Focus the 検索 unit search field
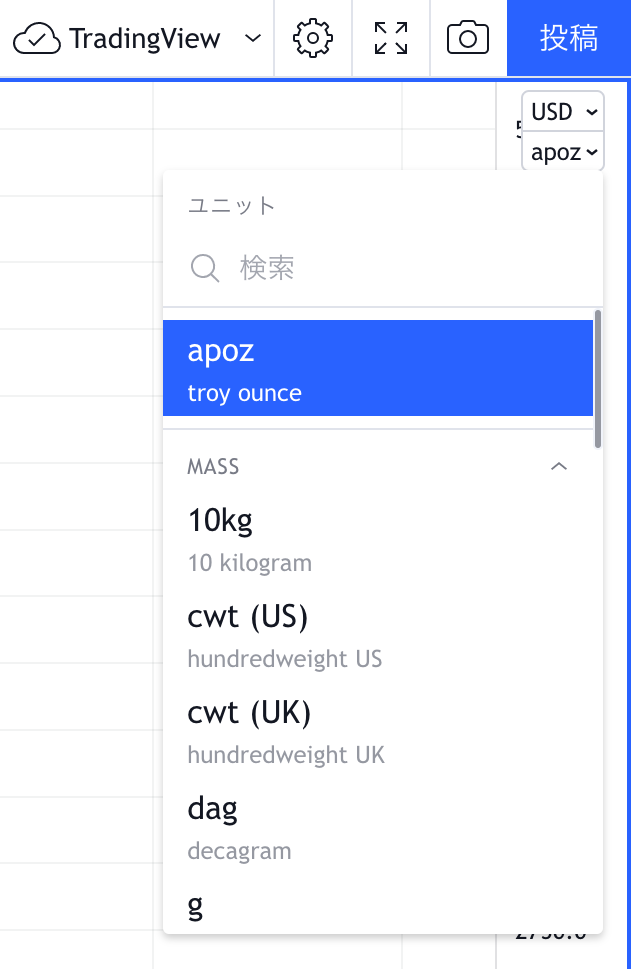This screenshot has height=969, width=631. (x=400, y=268)
